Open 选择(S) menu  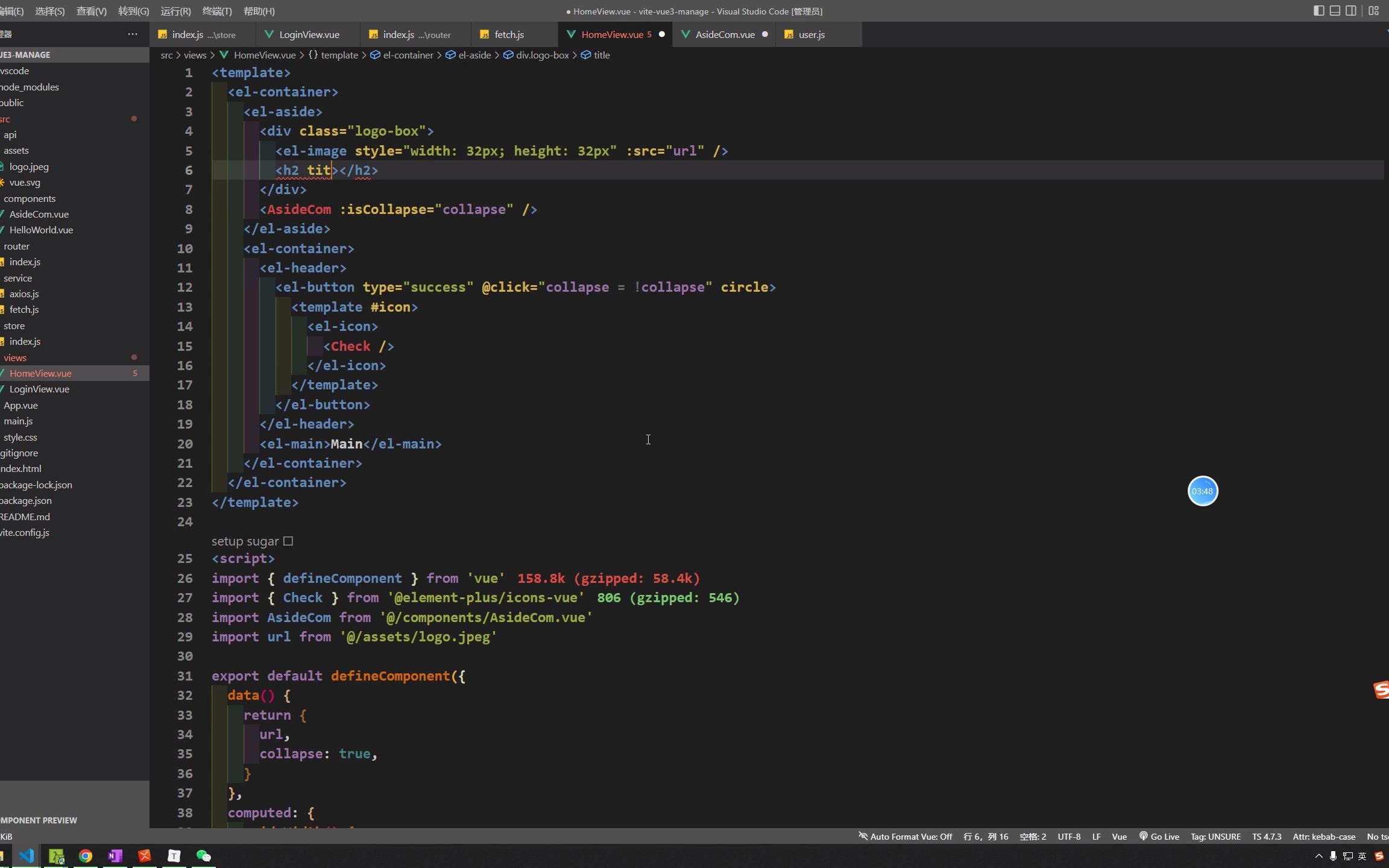coord(50,11)
